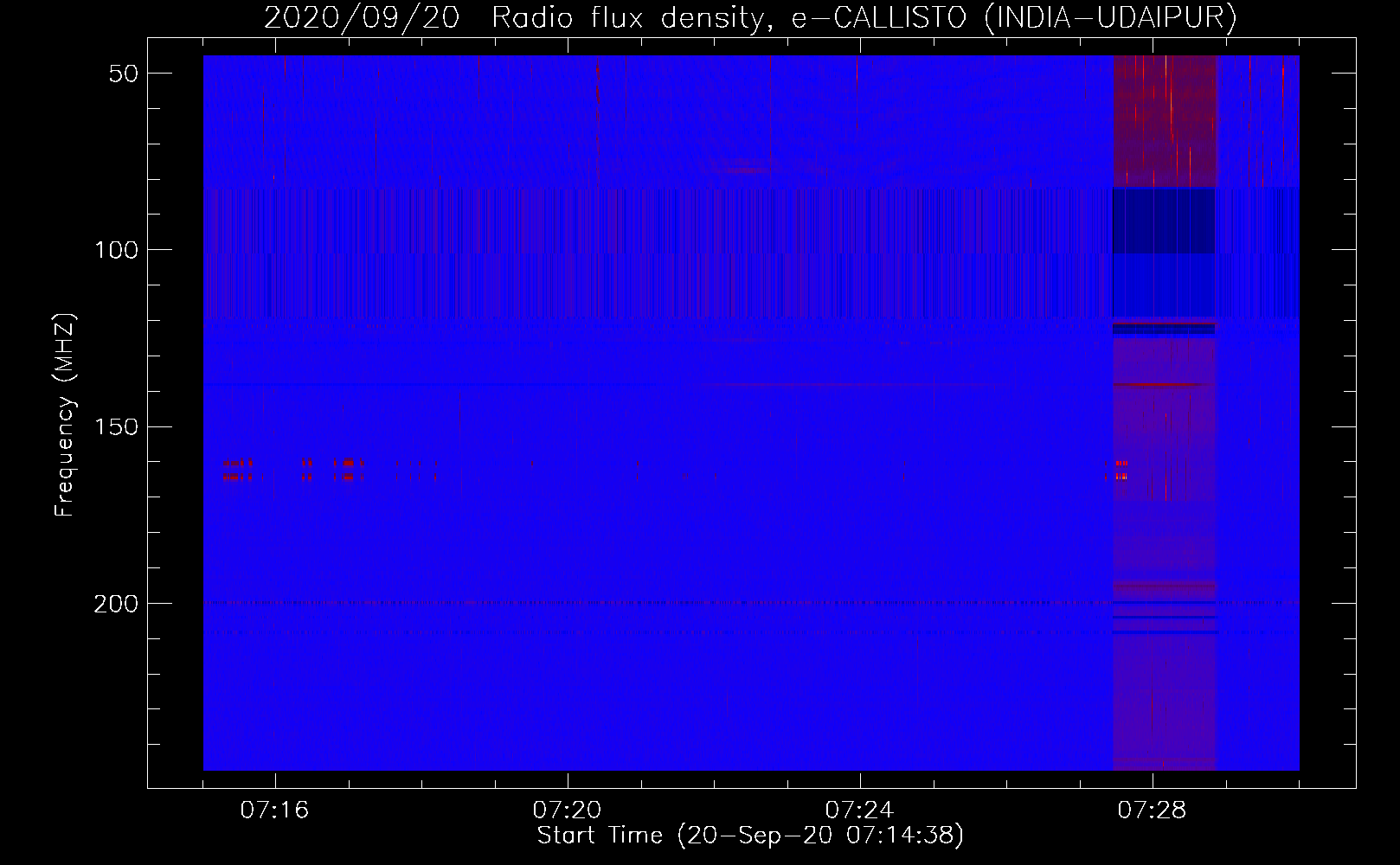Click the 07:28 time tick label
This screenshot has height=865, width=1400.
tap(1152, 811)
